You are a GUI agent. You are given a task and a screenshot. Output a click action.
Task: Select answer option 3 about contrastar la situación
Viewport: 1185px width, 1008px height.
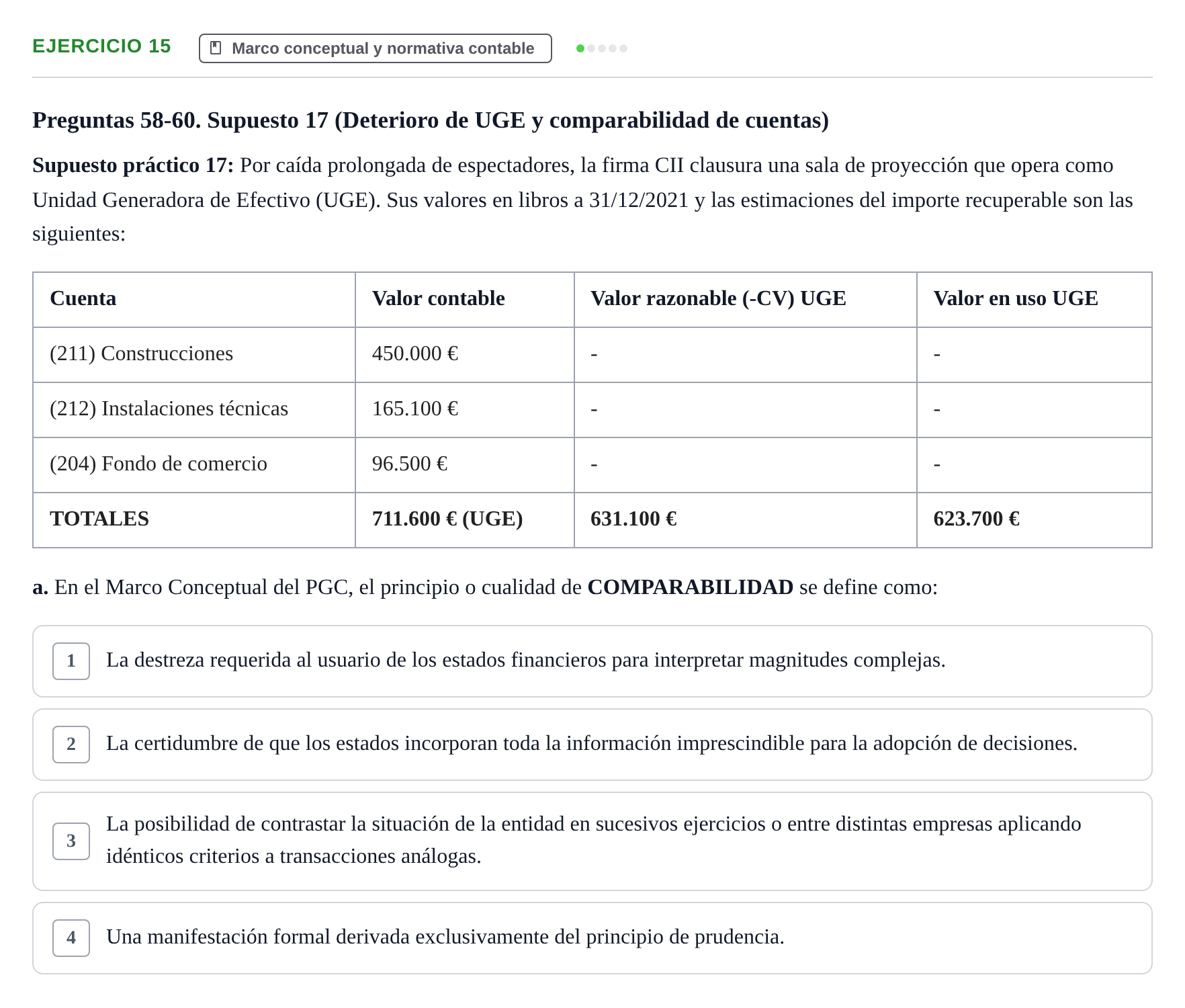[592, 841]
